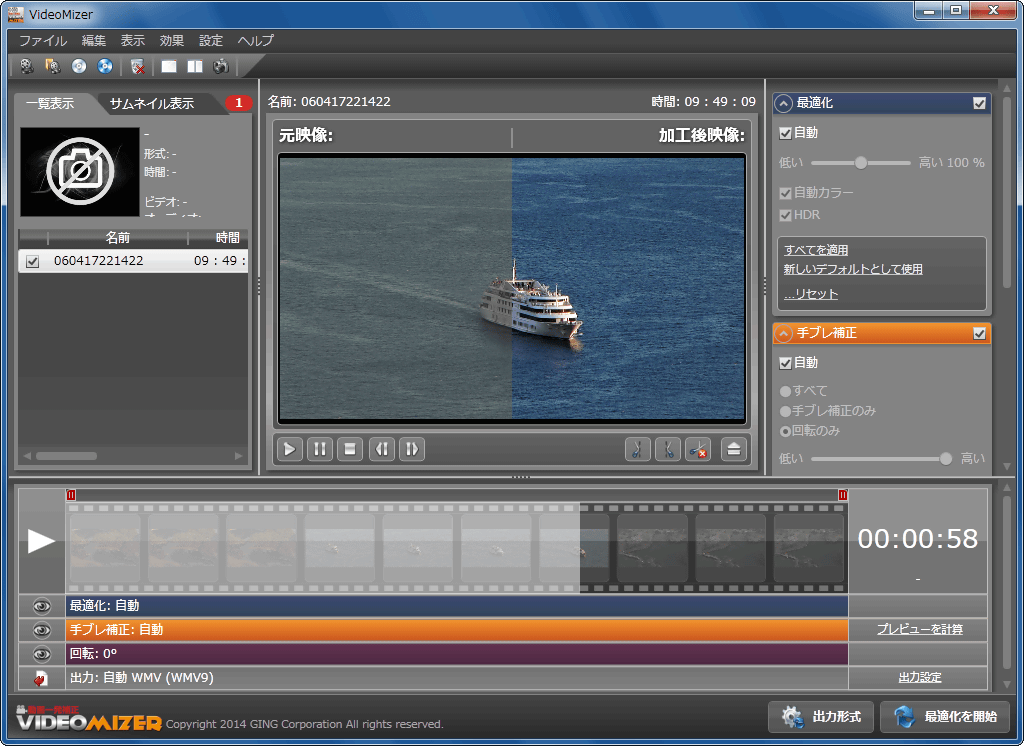Open the blue disc import icon
This screenshot has height=746, width=1024.
pyautogui.click(x=104, y=66)
